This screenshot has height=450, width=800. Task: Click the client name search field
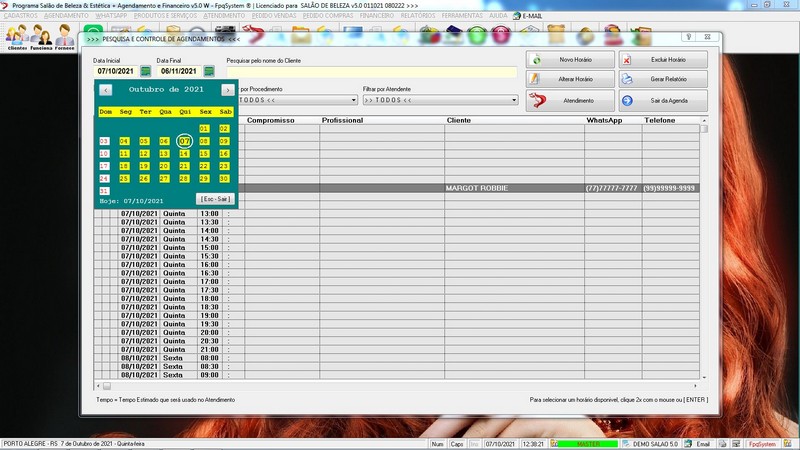[371, 71]
